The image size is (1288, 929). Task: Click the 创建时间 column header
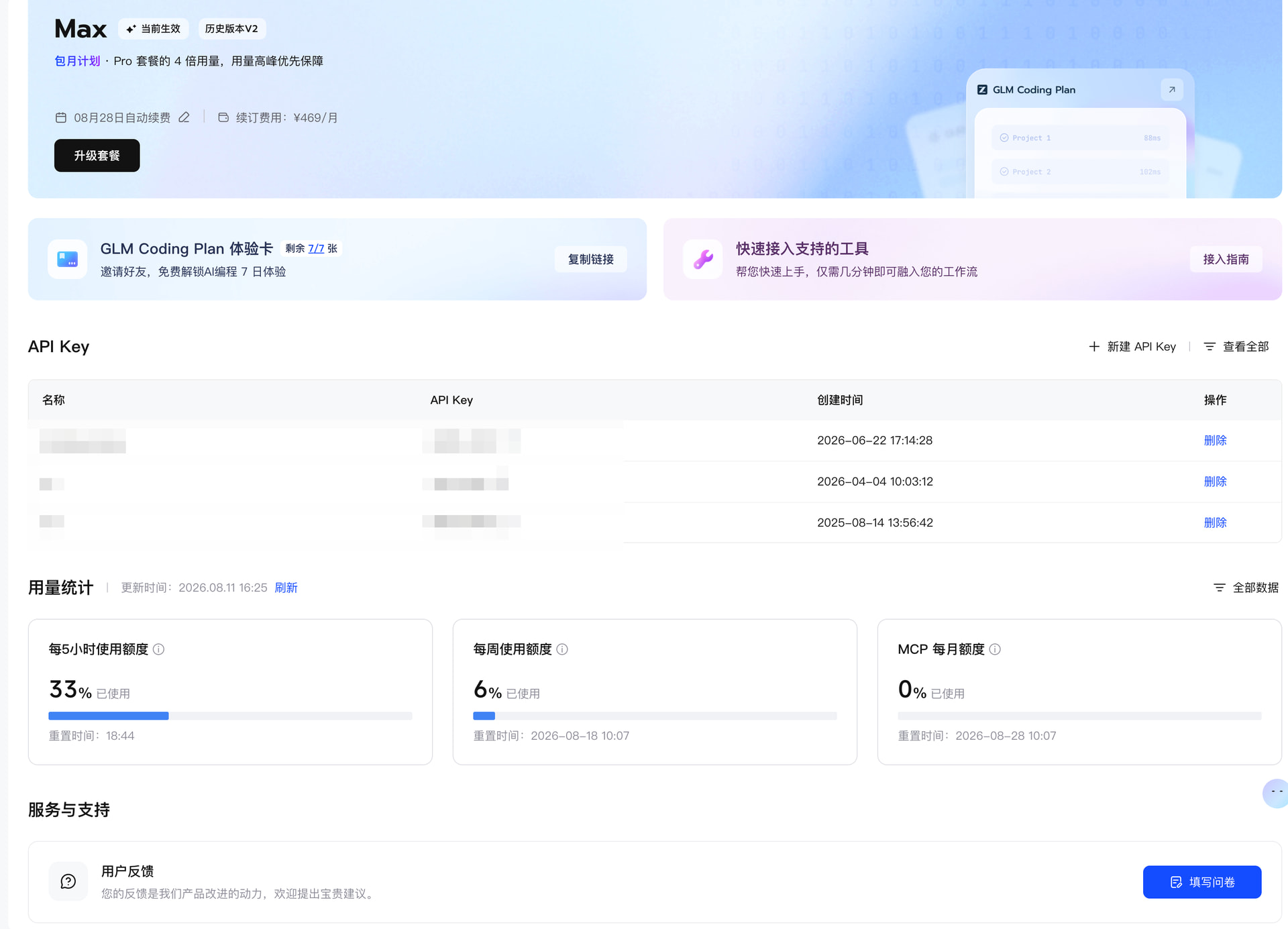[840, 400]
